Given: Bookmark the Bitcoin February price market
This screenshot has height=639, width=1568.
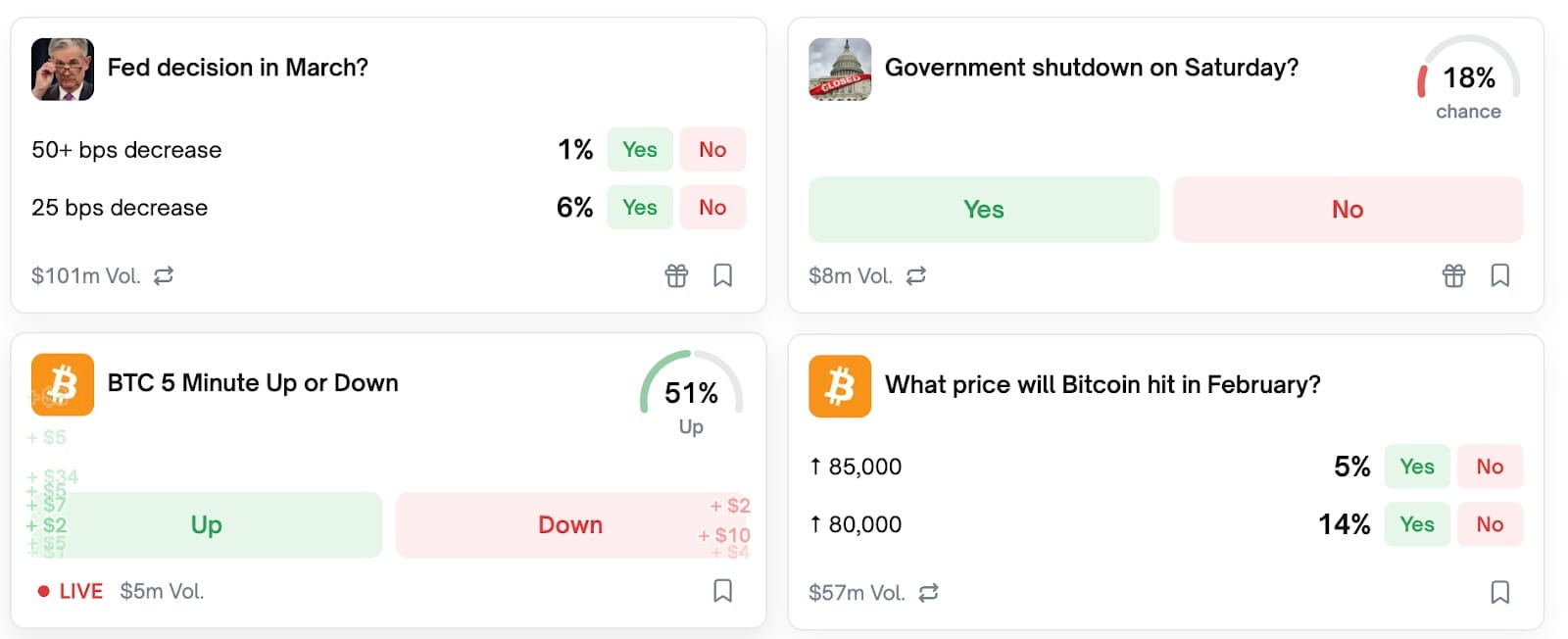Looking at the screenshot, I should pyautogui.click(x=1499, y=592).
